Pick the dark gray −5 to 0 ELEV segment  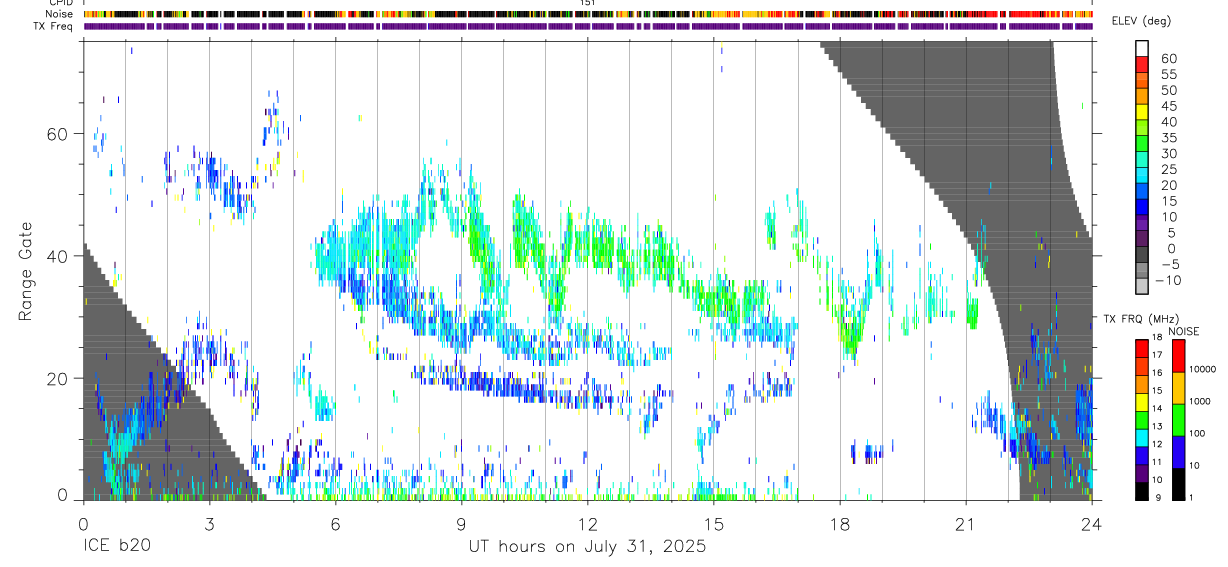point(1143,255)
